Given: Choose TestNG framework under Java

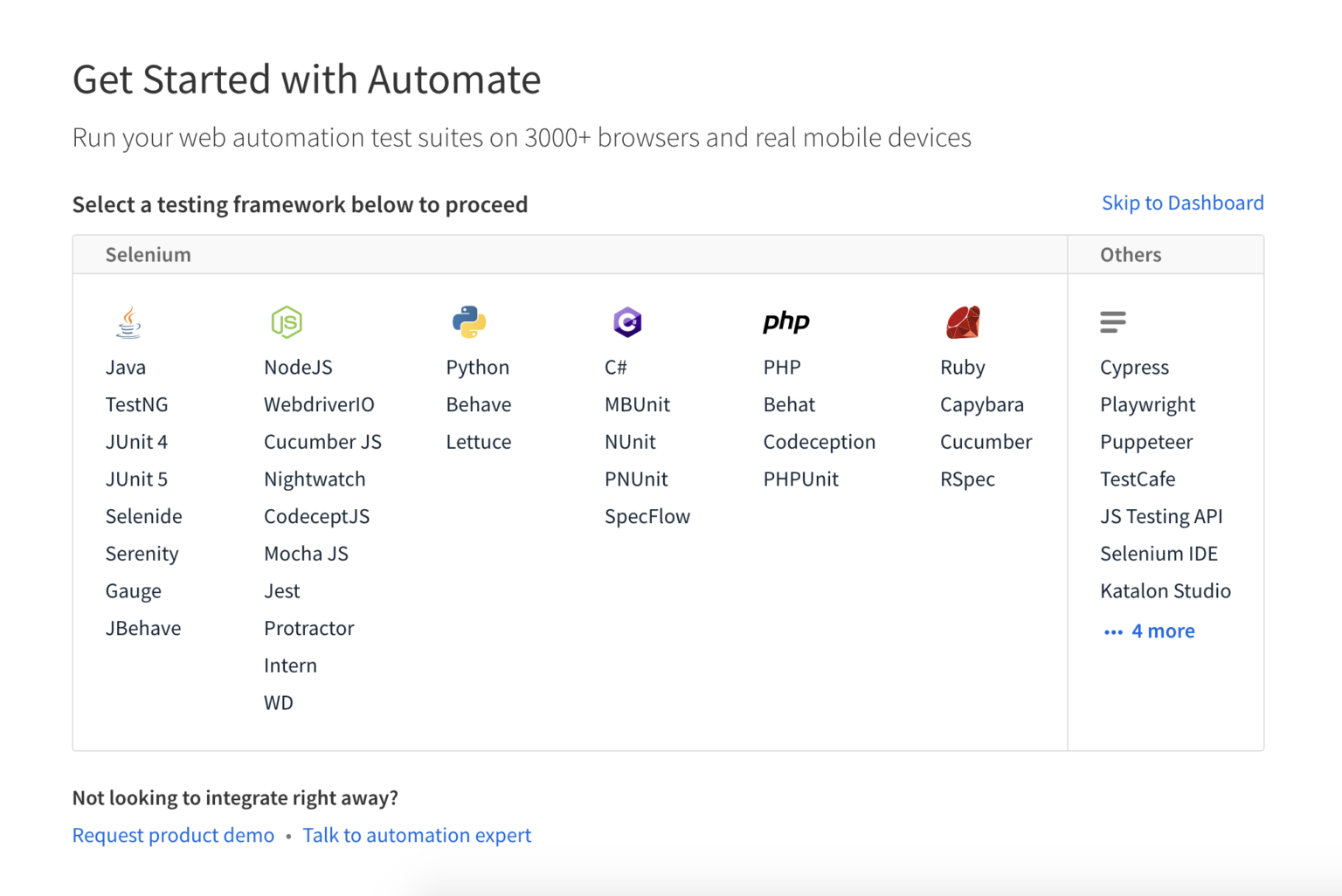Looking at the screenshot, I should 136,405.
